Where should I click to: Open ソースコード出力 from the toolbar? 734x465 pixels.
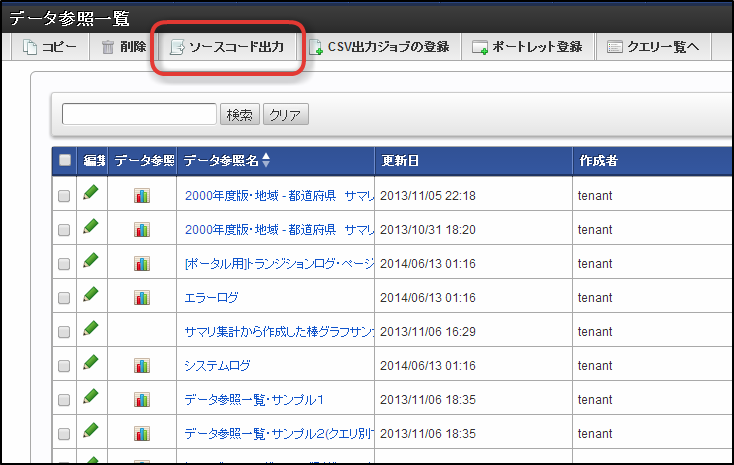(x=227, y=47)
